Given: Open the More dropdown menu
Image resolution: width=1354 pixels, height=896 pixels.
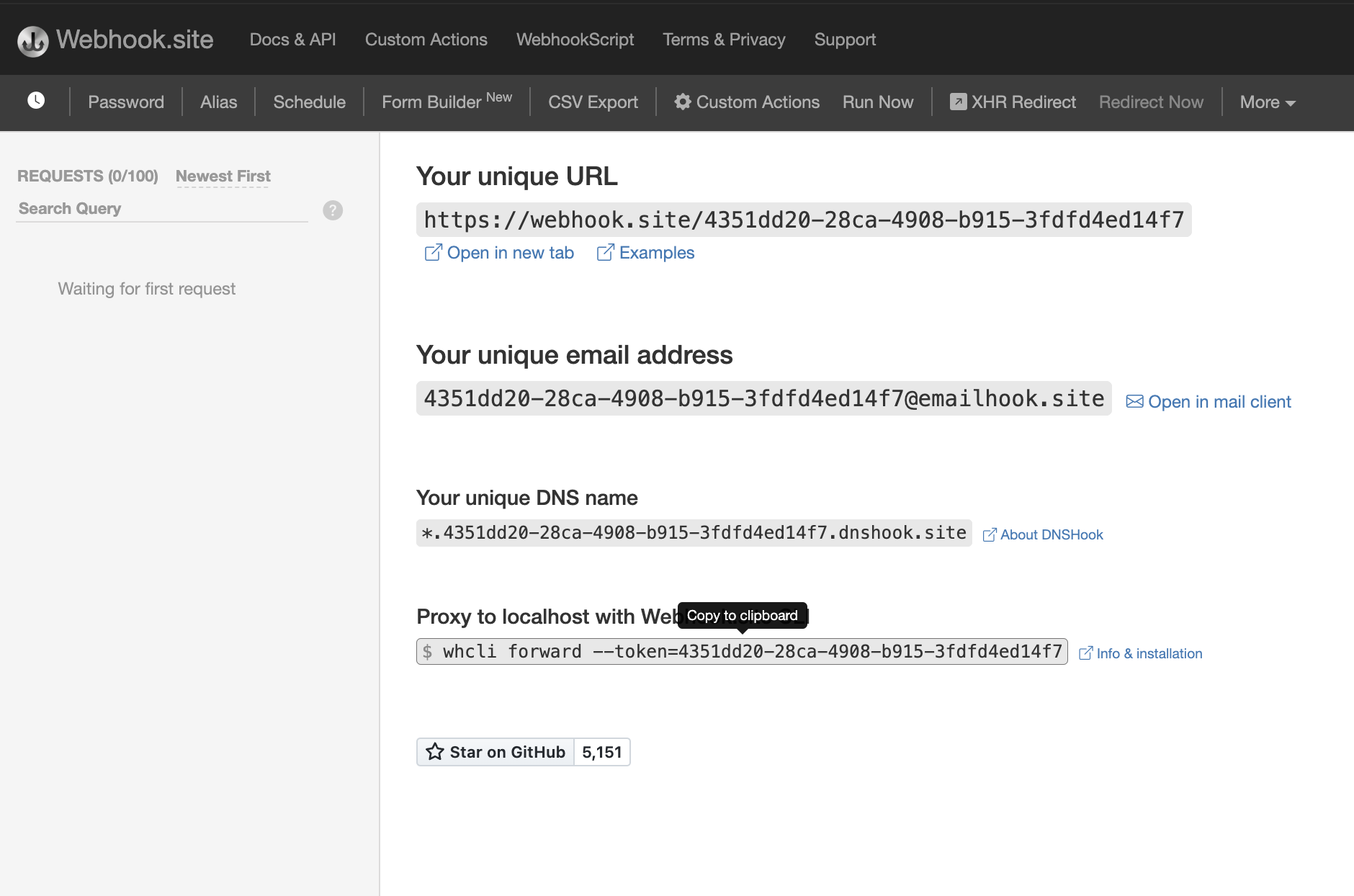Looking at the screenshot, I should coord(1266,102).
